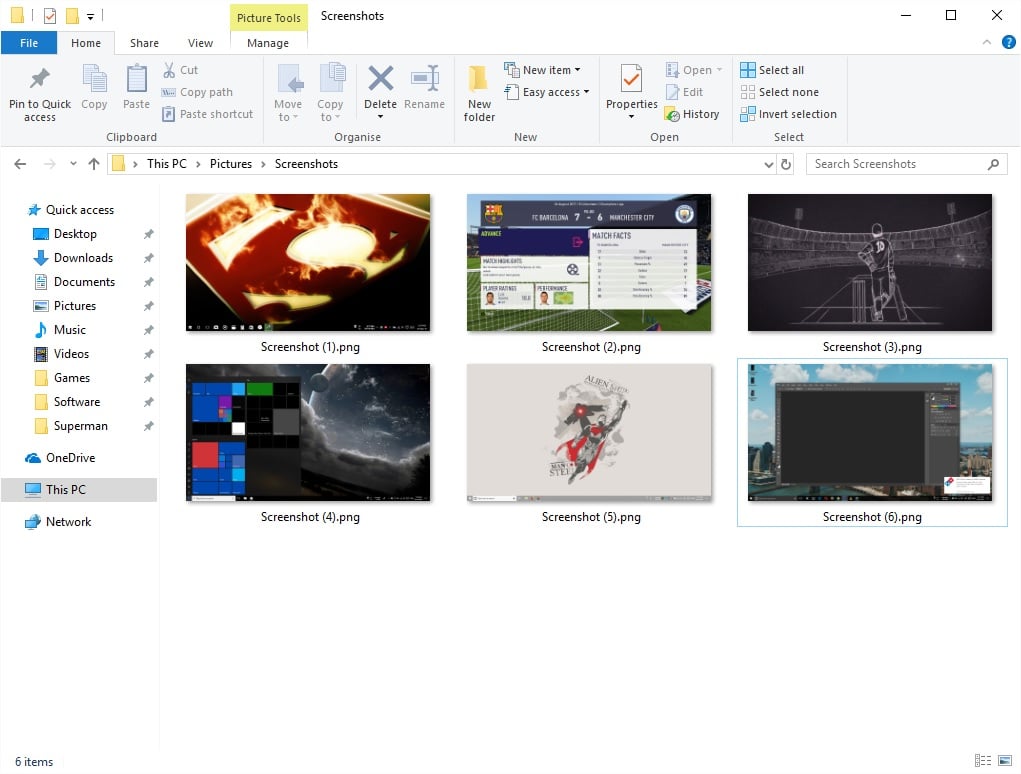Click Invert selection
The width and height of the screenshot is (1021, 774).
[x=789, y=114]
